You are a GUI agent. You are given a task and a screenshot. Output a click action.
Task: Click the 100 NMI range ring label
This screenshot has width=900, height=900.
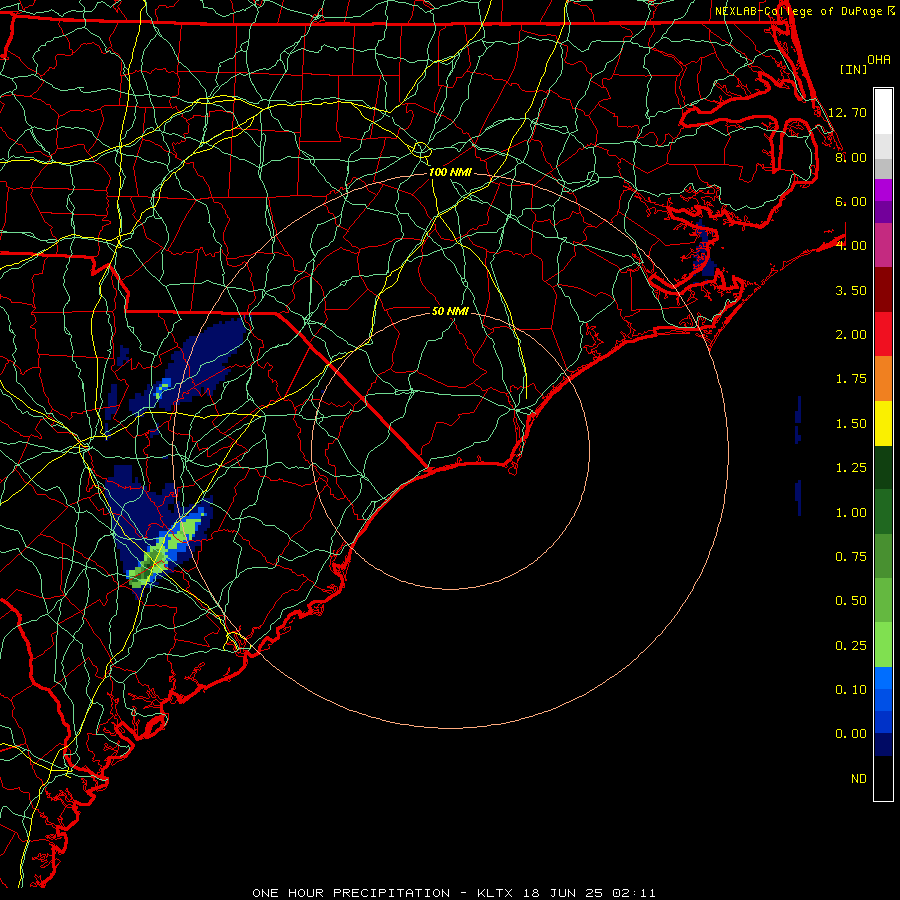pos(450,172)
